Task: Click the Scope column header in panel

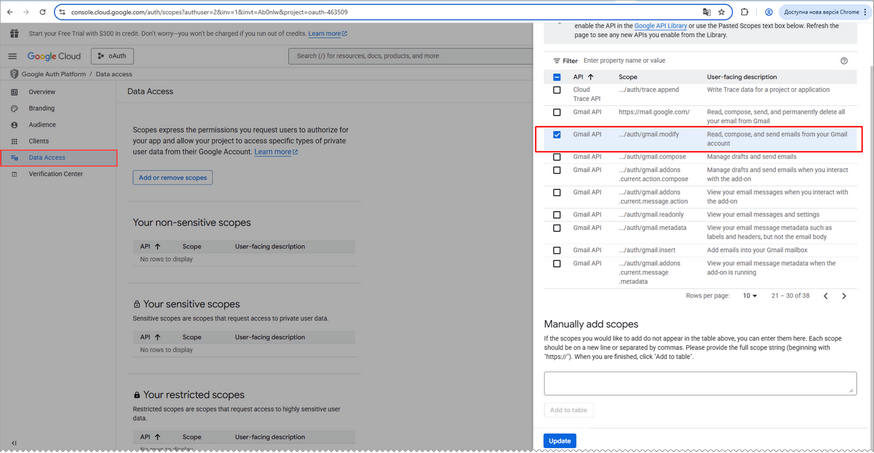Action: pos(628,77)
